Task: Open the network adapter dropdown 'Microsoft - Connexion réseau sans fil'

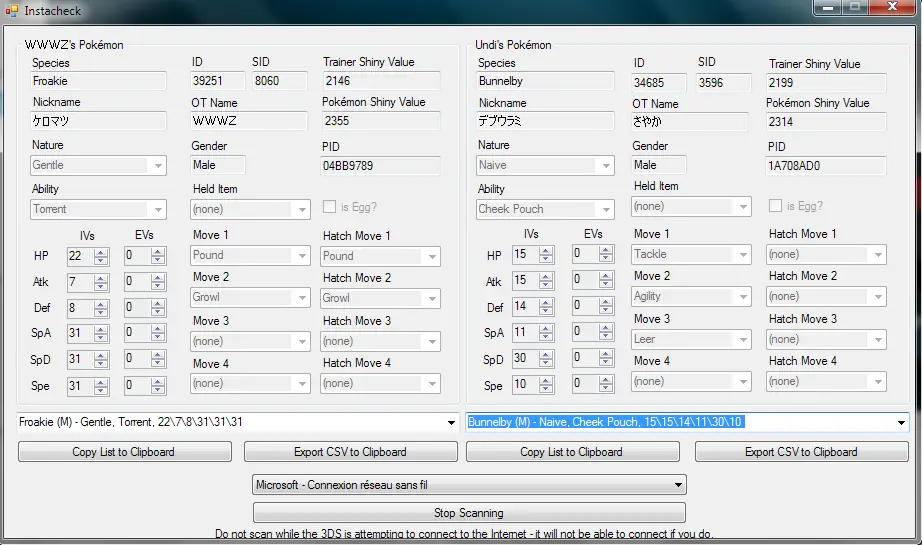Action: pyautogui.click(x=469, y=485)
